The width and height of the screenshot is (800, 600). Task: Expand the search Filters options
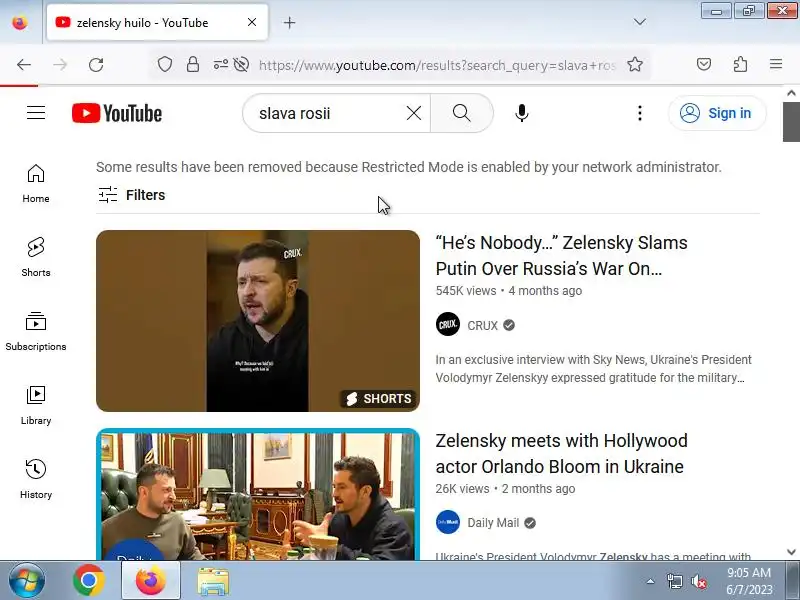132,195
